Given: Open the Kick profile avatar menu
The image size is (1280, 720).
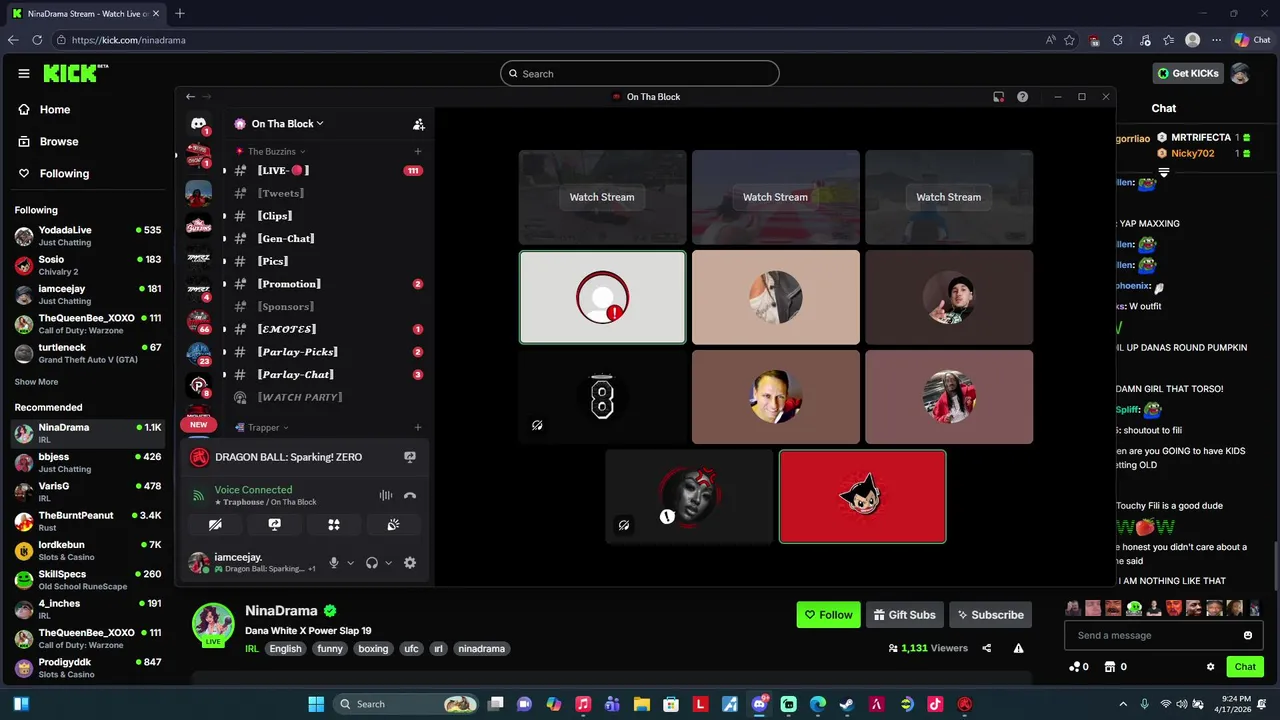Looking at the screenshot, I should 1240,73.
